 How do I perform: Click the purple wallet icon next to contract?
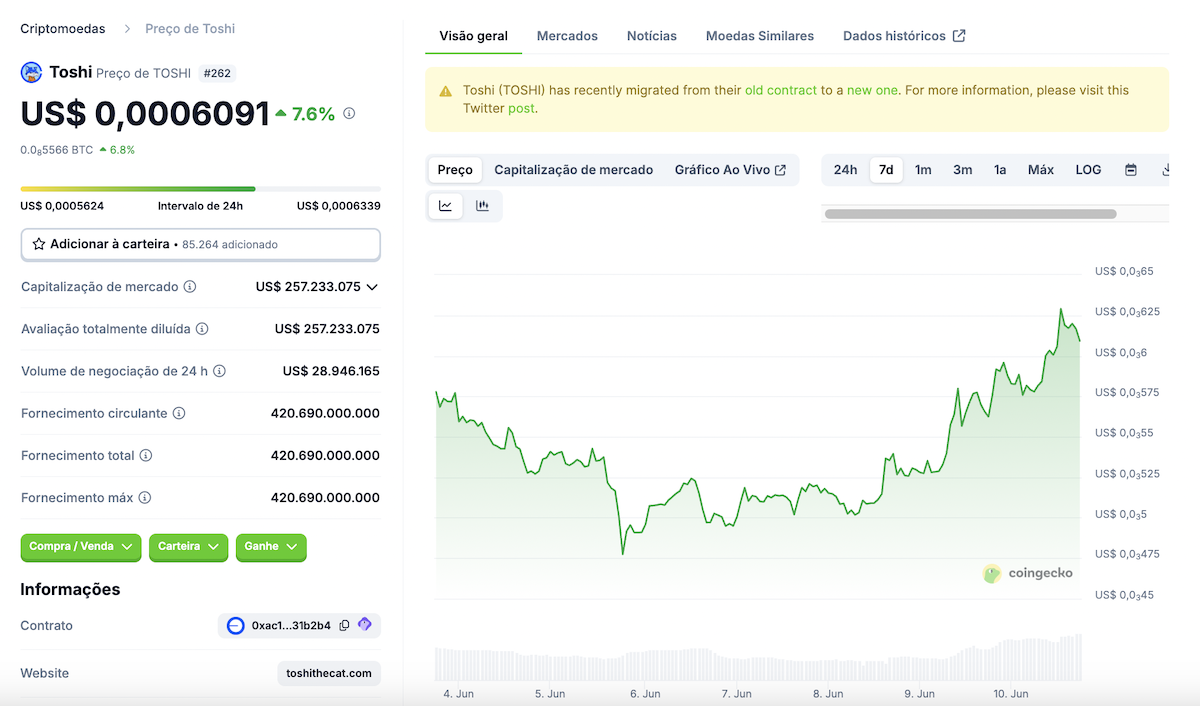coord(365,625)
